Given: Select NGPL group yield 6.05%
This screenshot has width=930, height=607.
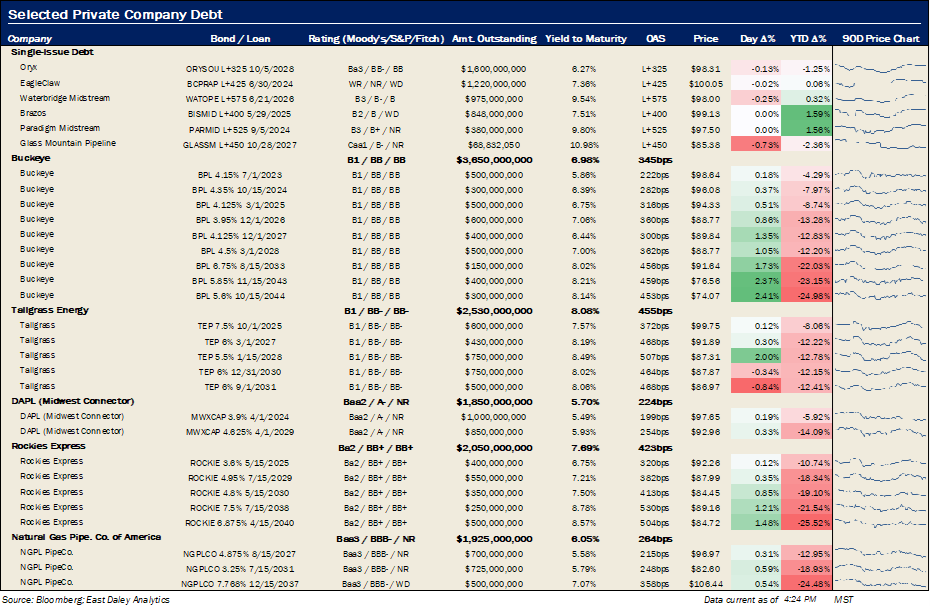Looking at the screenshot, I should 585,539.
